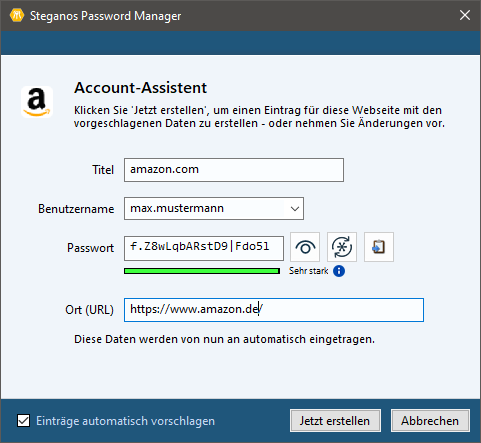Click the Steganos logo in the title bar

tap(17, 15)
